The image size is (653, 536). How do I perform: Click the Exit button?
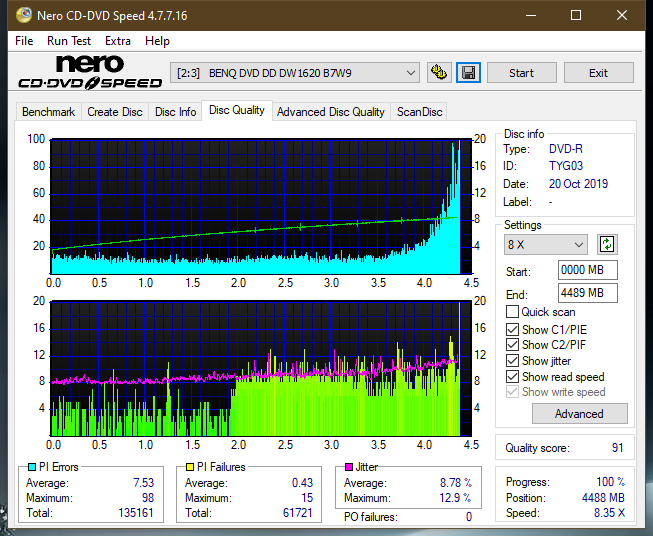click(598, 73)
